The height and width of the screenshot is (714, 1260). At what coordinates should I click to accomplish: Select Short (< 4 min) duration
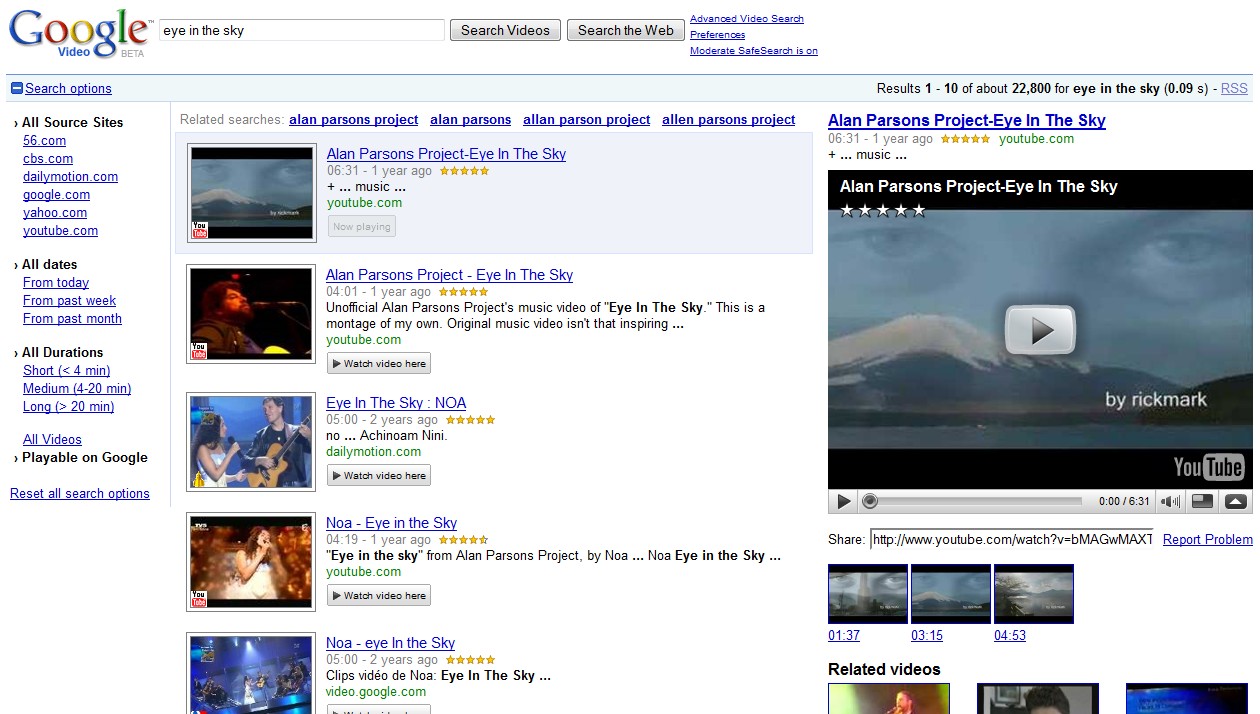pyautogui.click(x=67, y=371)
